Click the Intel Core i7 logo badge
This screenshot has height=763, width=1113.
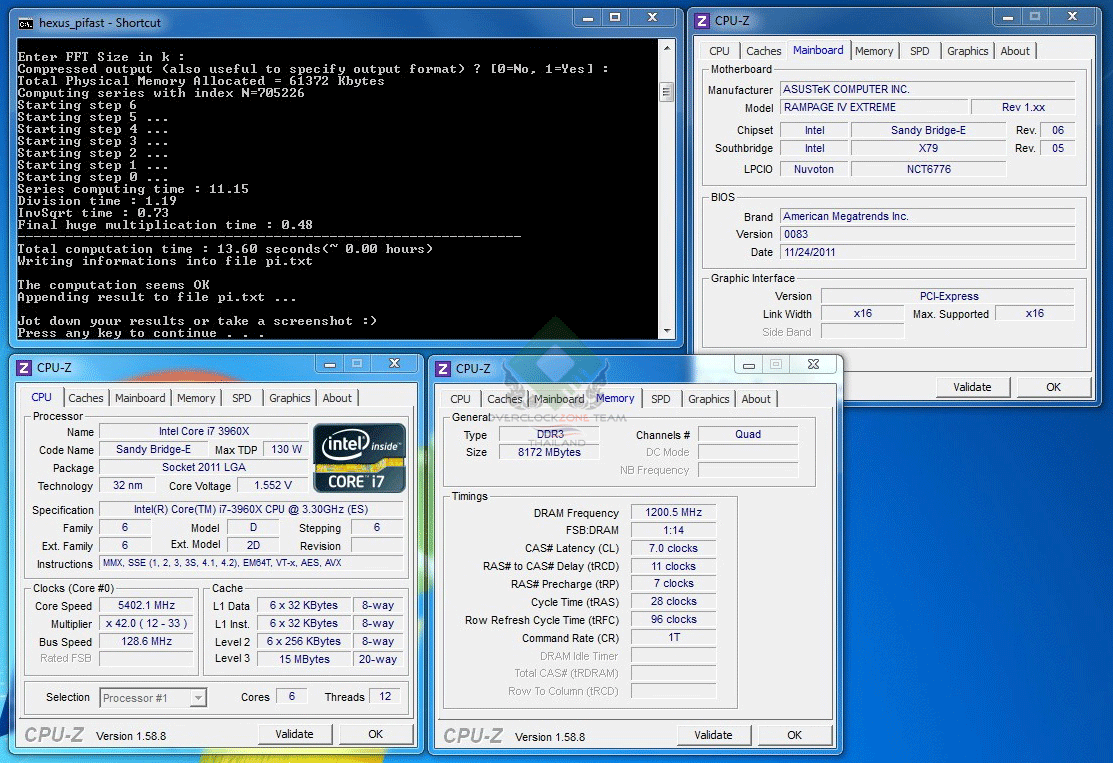click(x=359, y=458)
